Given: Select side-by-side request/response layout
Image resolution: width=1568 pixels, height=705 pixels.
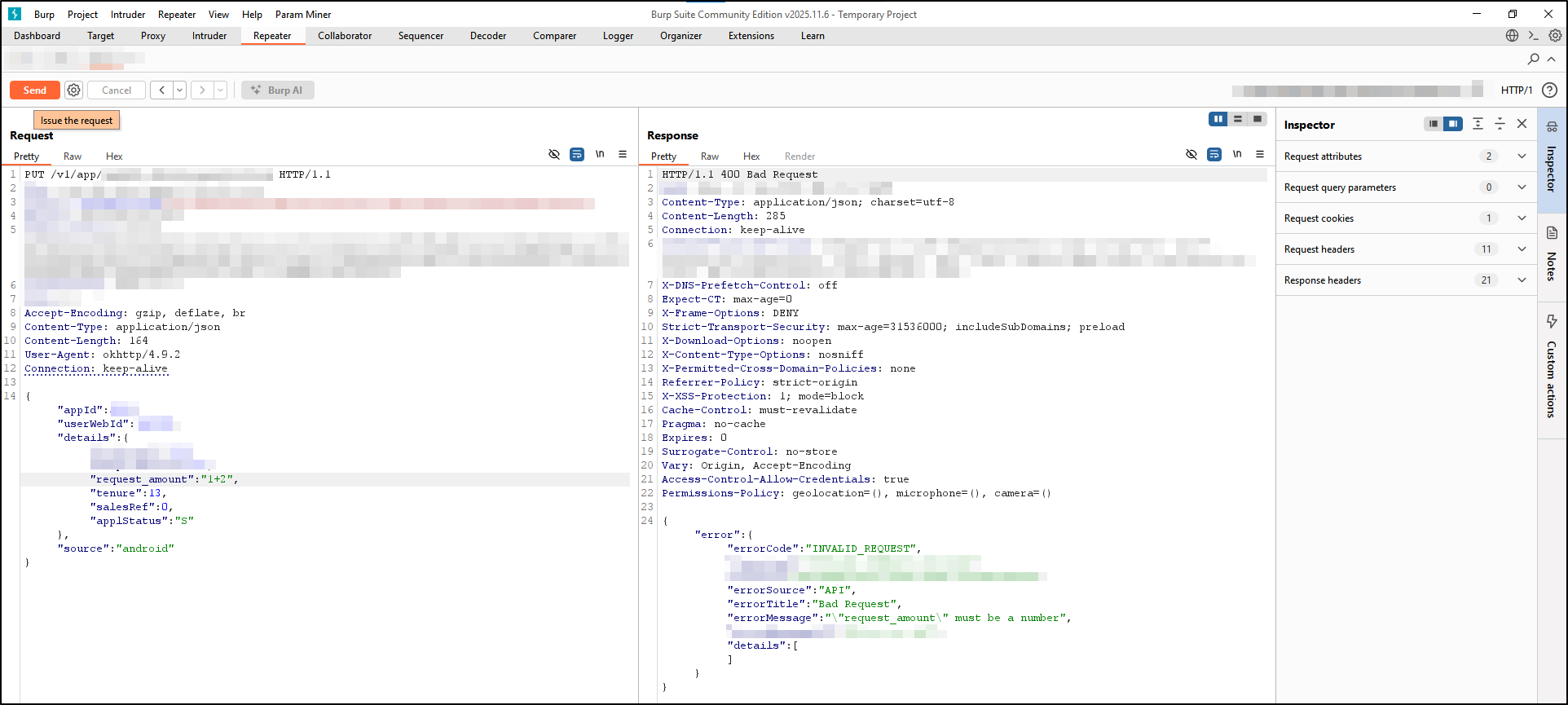Looking at the screenshot, I should [x=1218, y=119].
